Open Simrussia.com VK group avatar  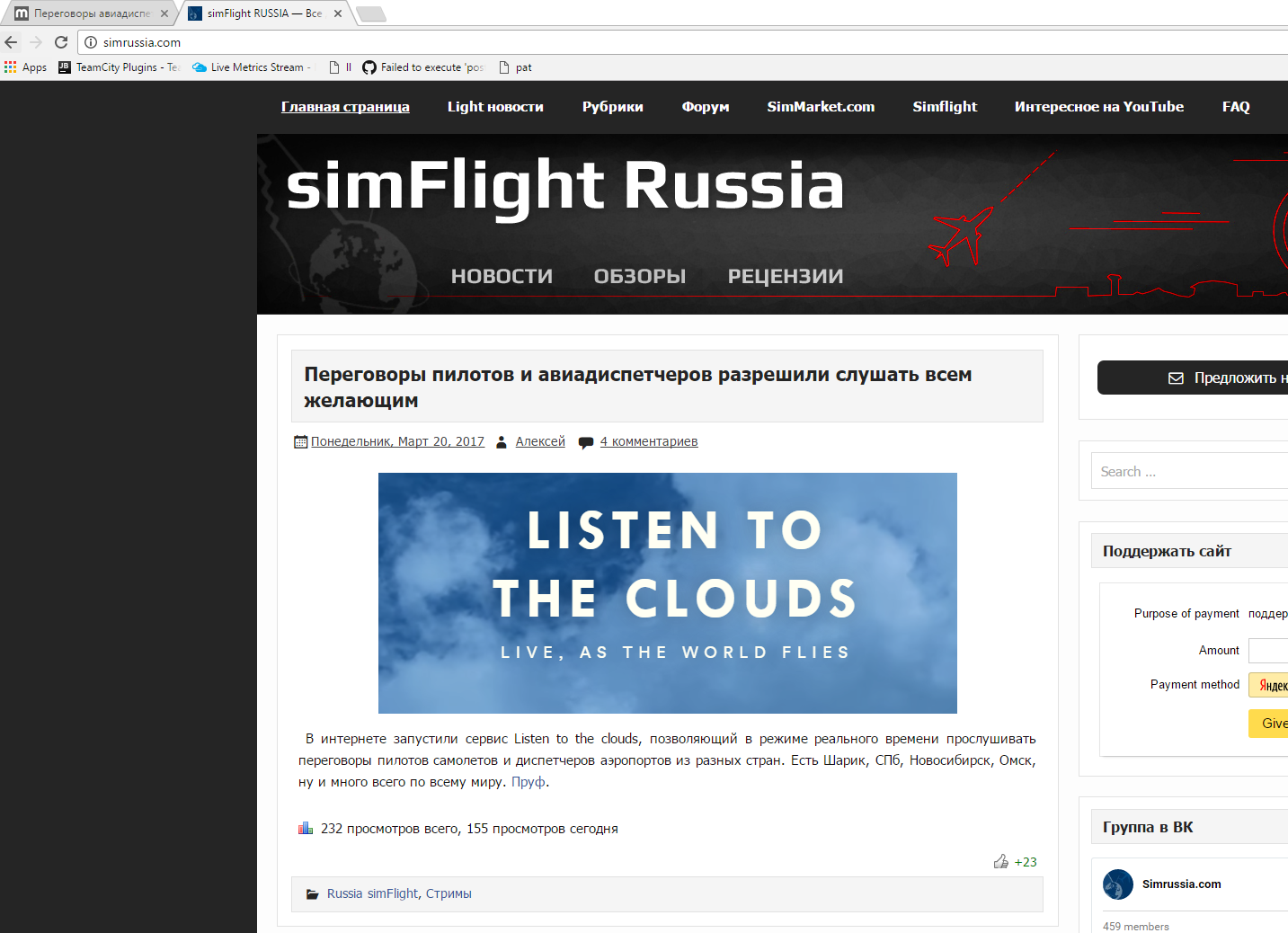1118,884
